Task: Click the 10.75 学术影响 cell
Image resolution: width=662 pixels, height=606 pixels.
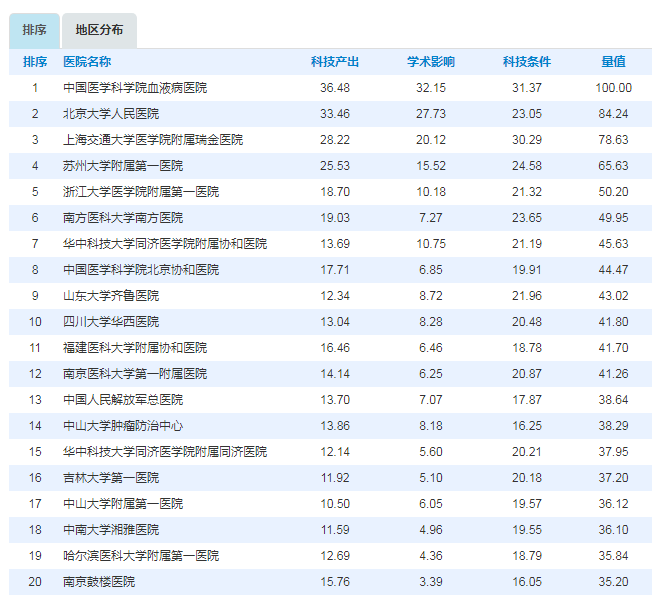Action: [431, 244]
